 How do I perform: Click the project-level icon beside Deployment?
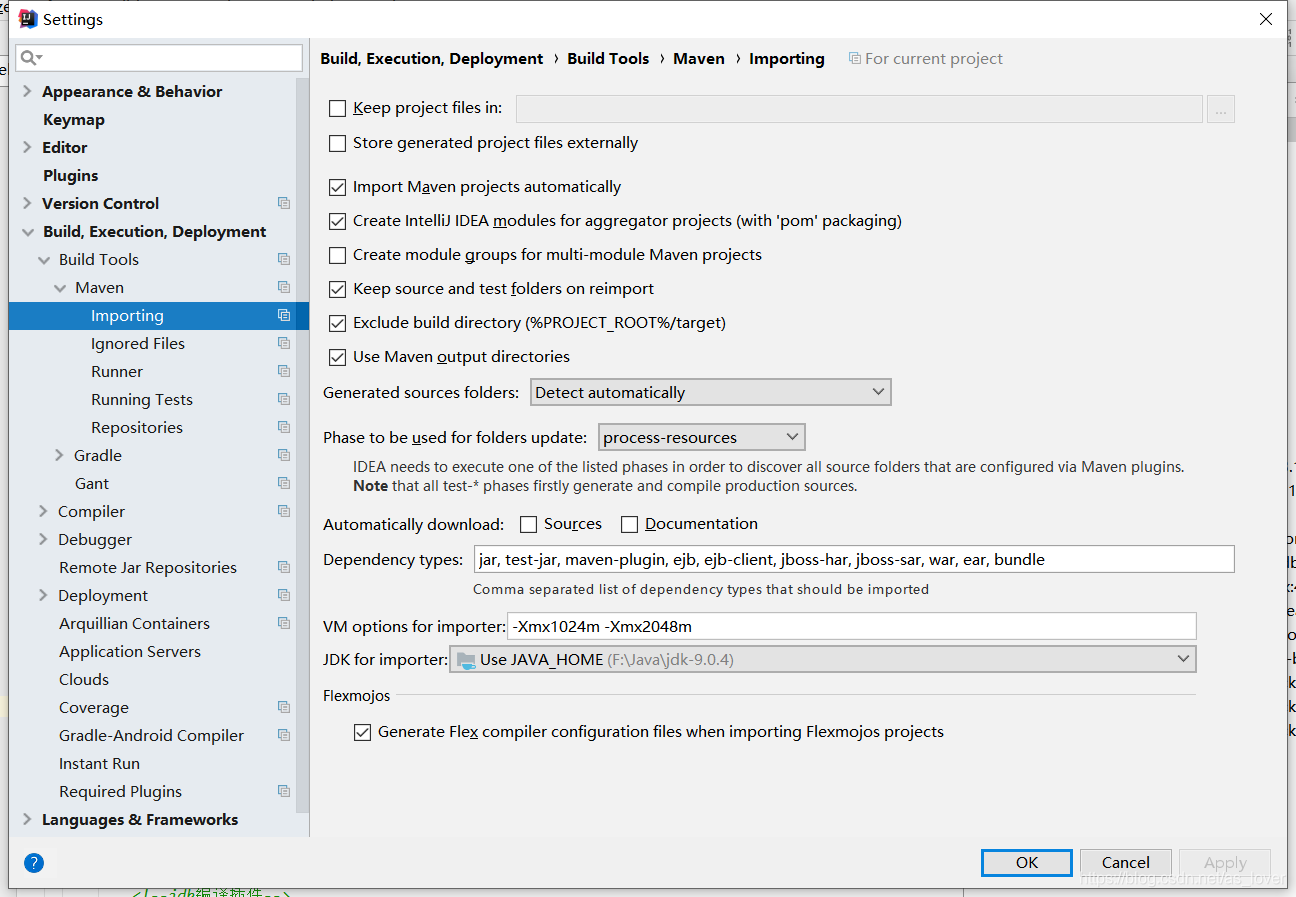(284, 595)
